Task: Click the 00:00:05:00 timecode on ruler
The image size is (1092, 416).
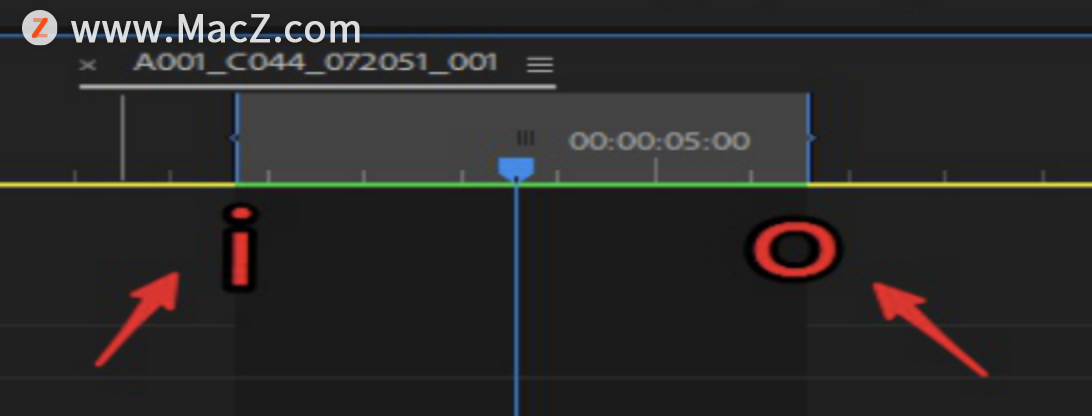Action: (x=659, y=141)
